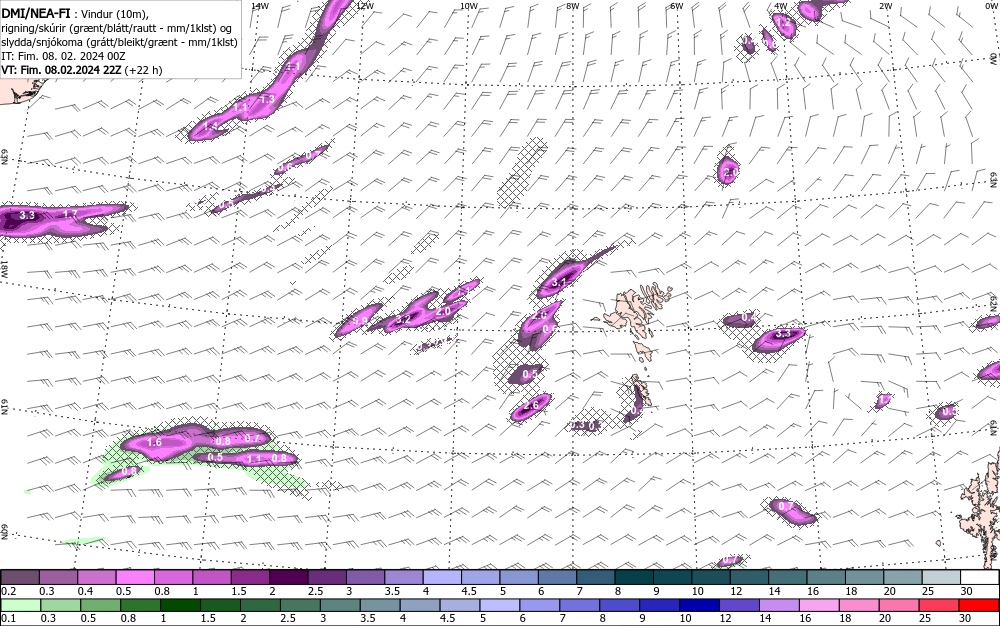Click the pale grey swatch after upper label 25
Screen dimensions: 1000x626
pyautogui.click(x=941, y=577)
